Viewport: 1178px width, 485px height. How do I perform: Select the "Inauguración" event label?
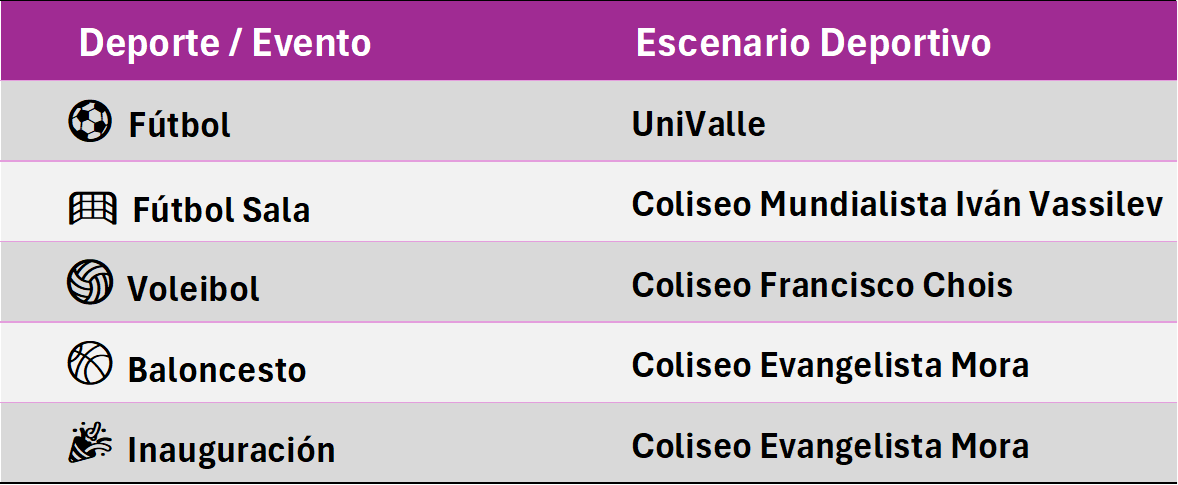point(231,450)
